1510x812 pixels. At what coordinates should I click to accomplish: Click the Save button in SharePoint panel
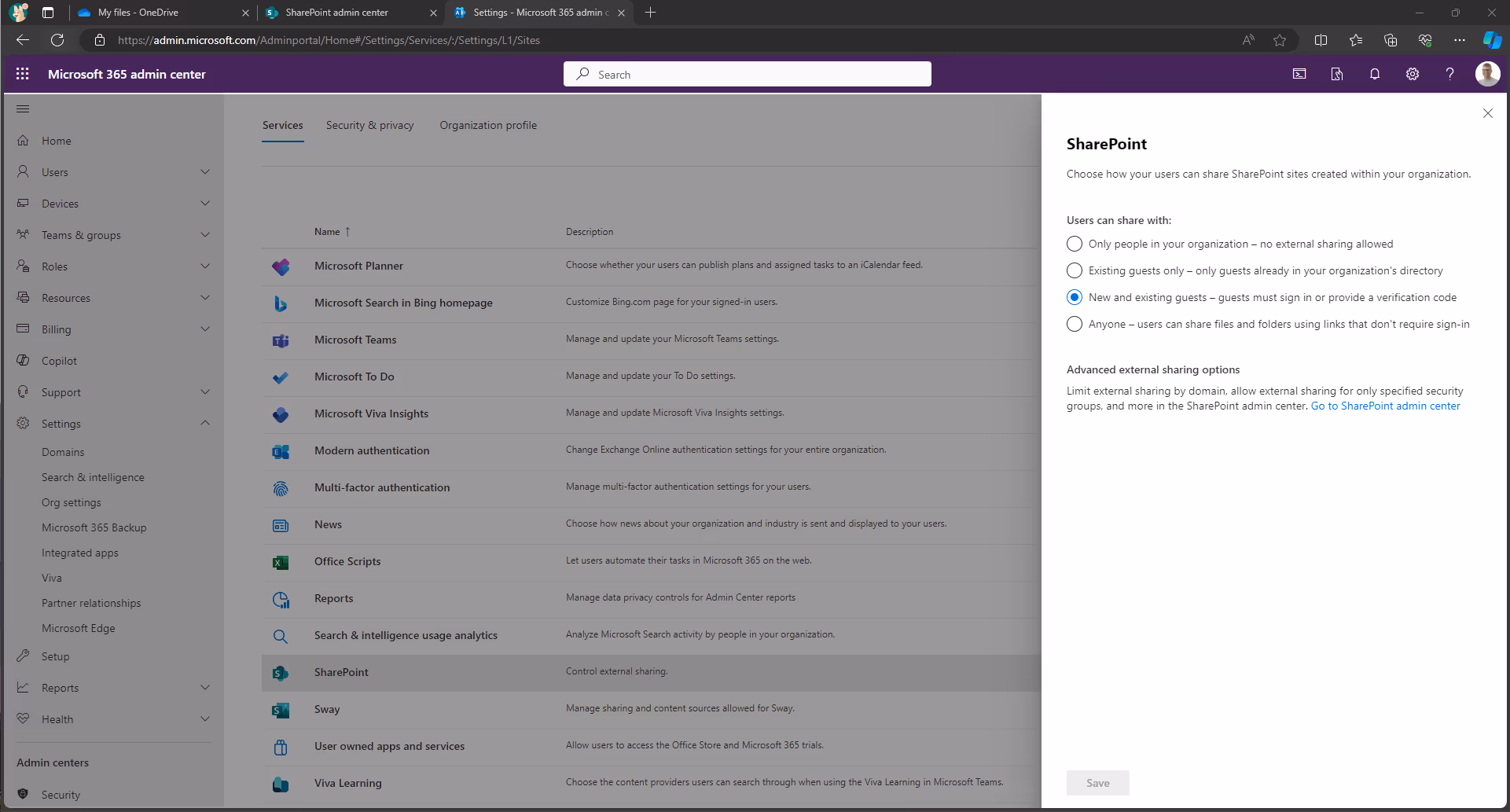coord(1098,783)
